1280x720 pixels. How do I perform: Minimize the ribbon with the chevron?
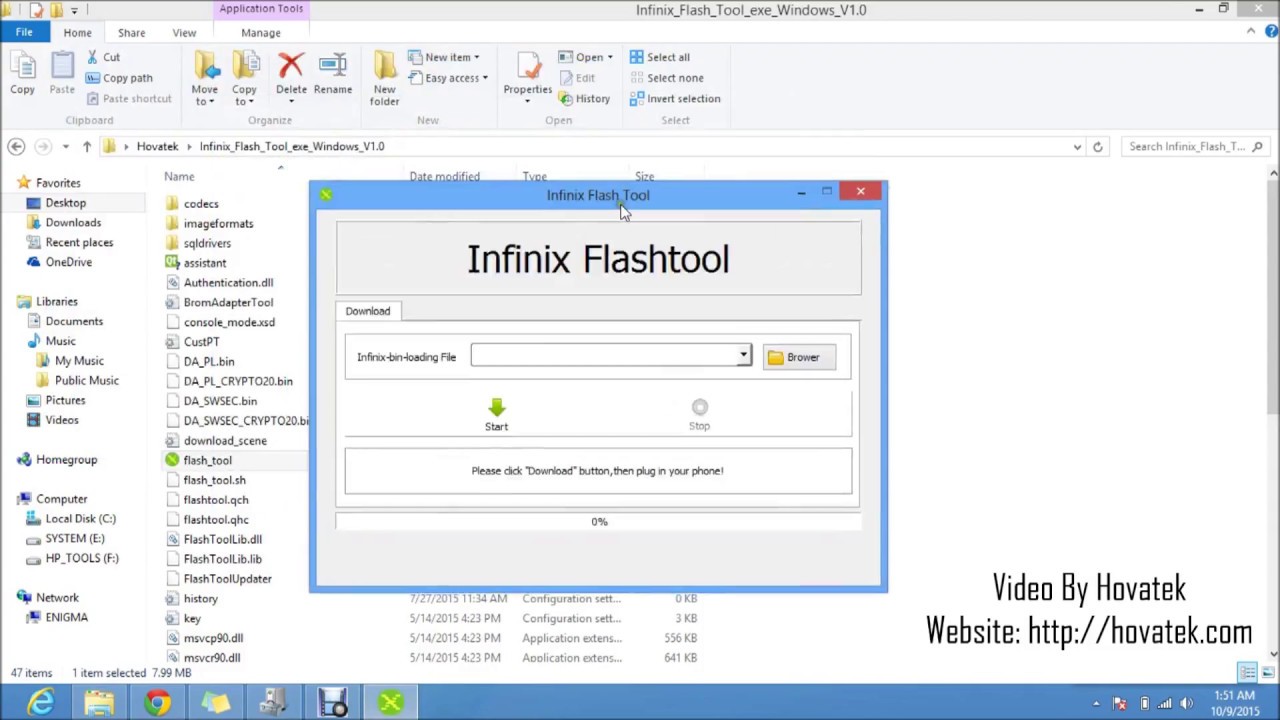point(1250,31)
